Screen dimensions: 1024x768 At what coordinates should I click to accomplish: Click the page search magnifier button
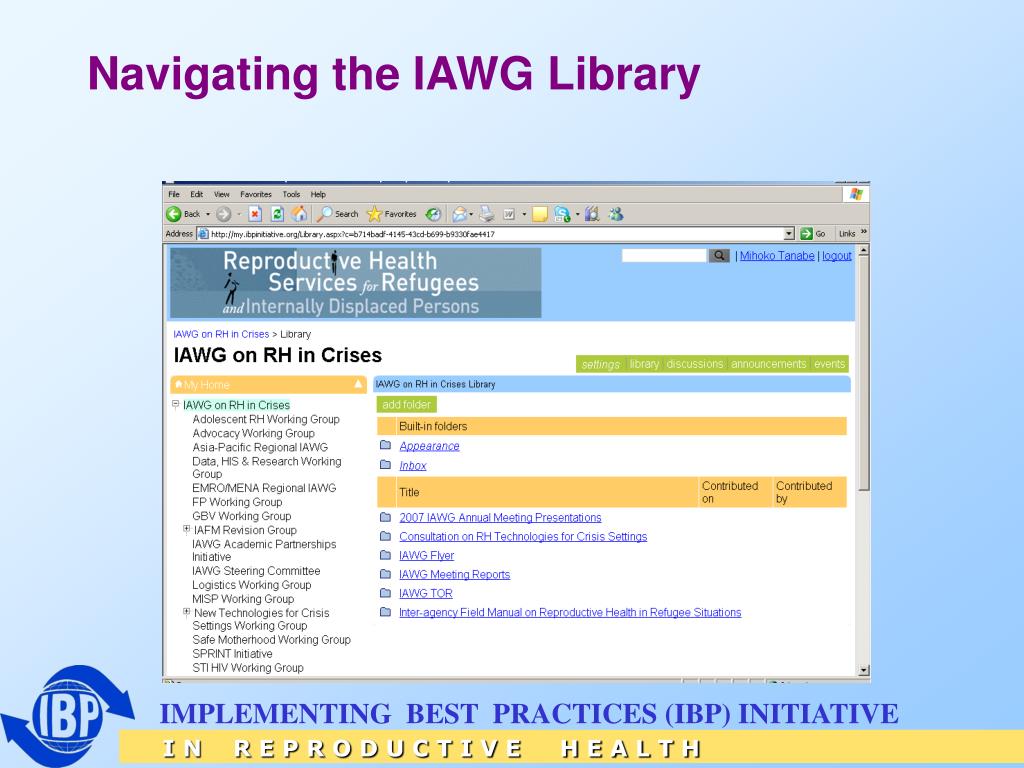coord(718,255)
